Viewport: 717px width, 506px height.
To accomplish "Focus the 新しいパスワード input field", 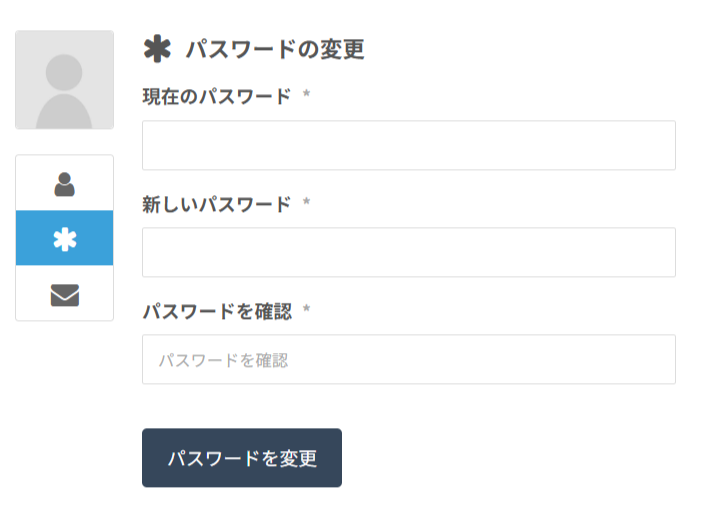I will [408, 252].
